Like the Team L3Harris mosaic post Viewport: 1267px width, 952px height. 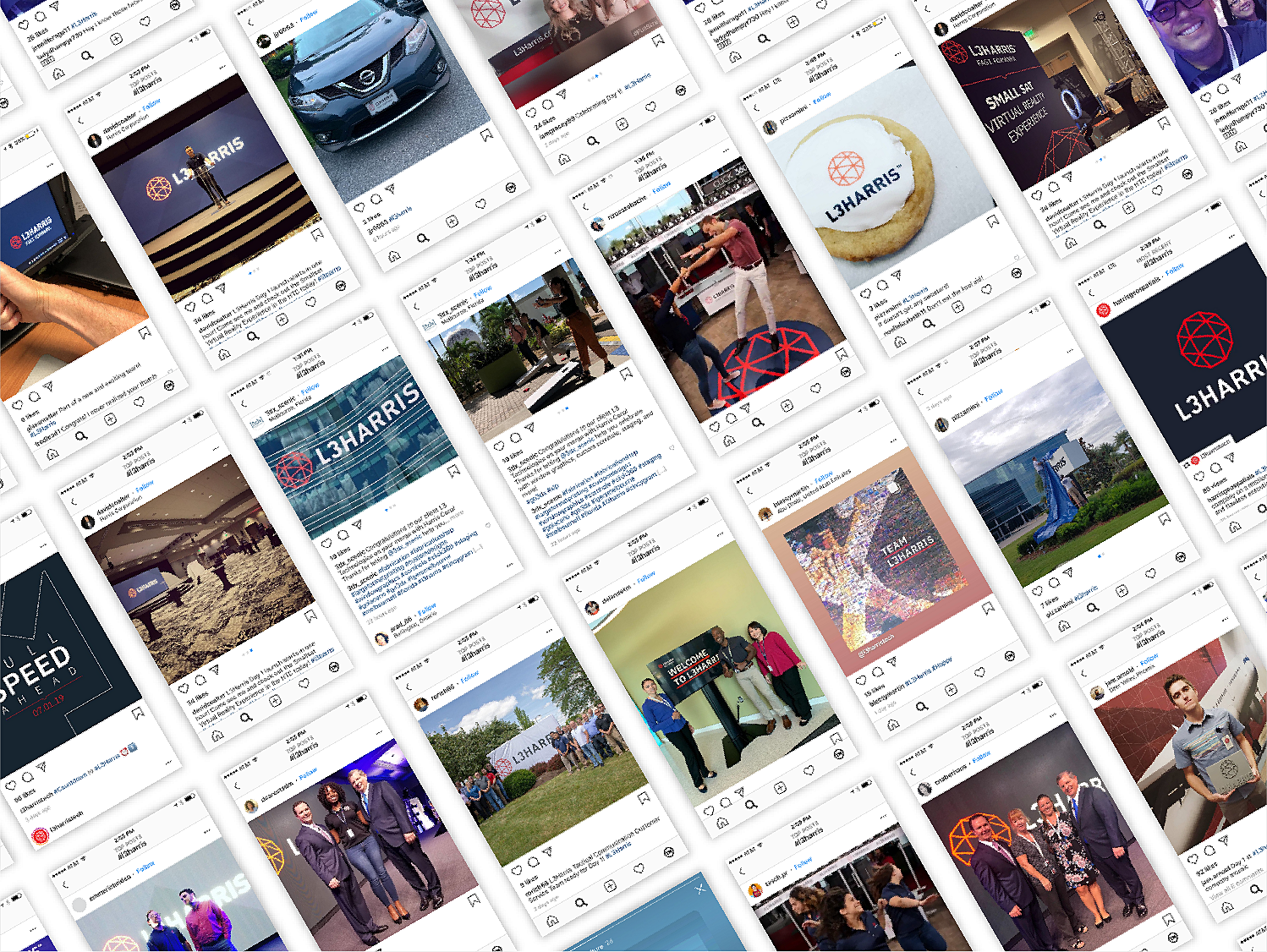[861, 679]
